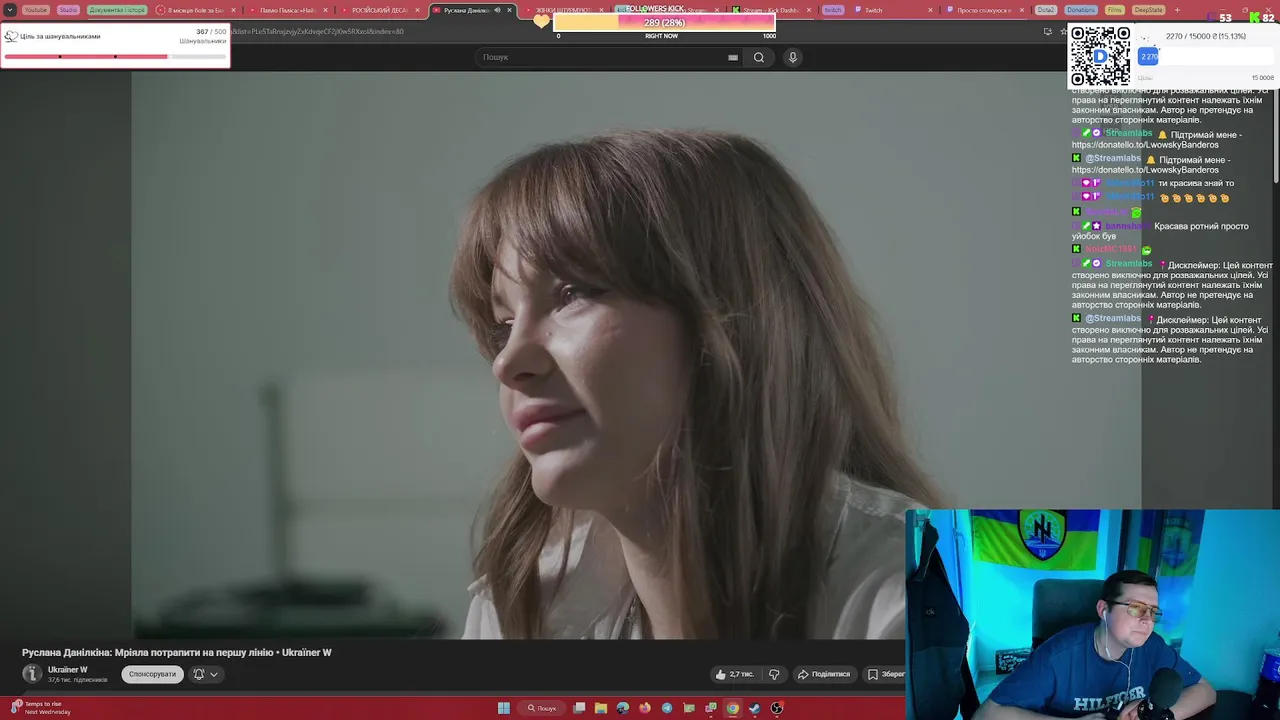
Task: Open the Dota2 tab group
Action: 1046,10
